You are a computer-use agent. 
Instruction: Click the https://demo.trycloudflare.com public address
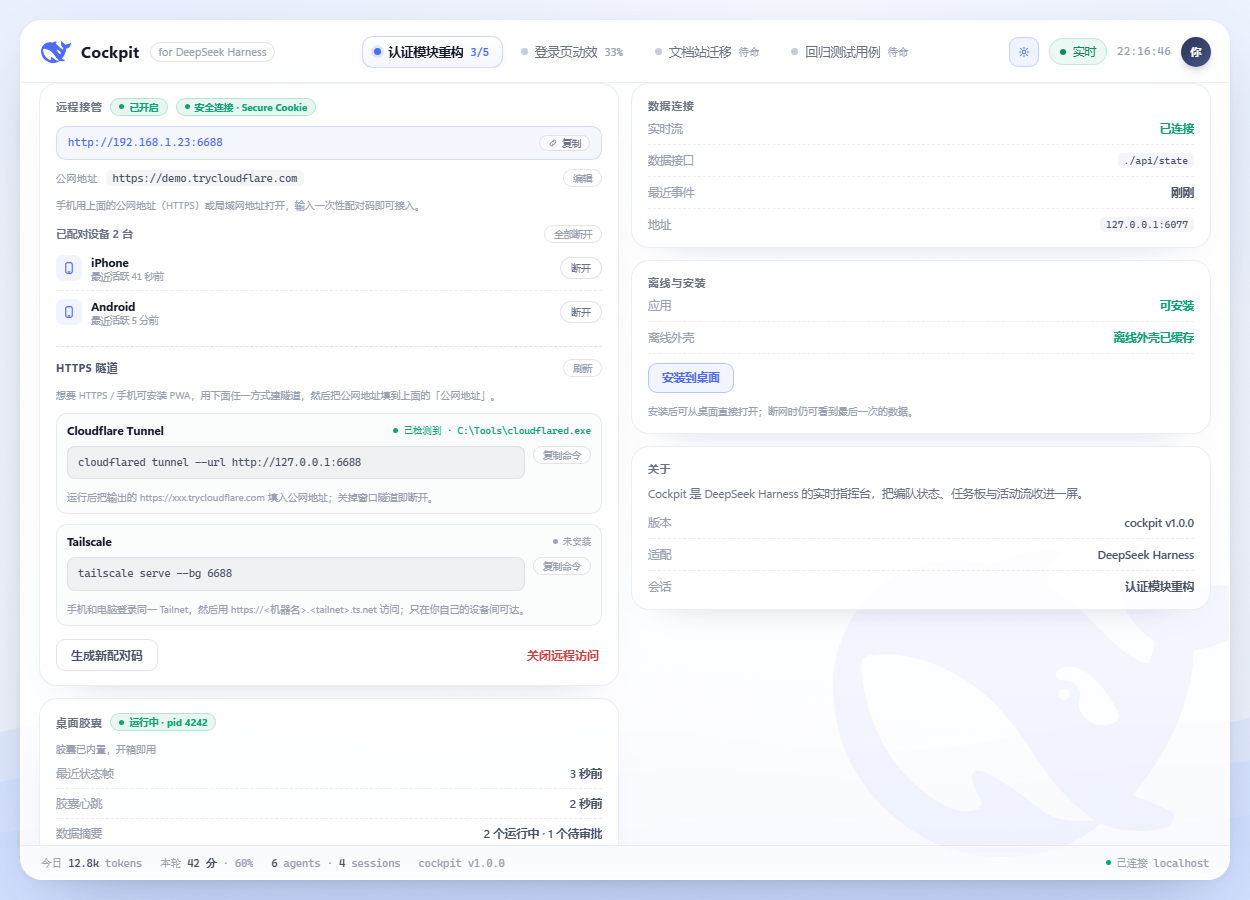tap(205, 178)
